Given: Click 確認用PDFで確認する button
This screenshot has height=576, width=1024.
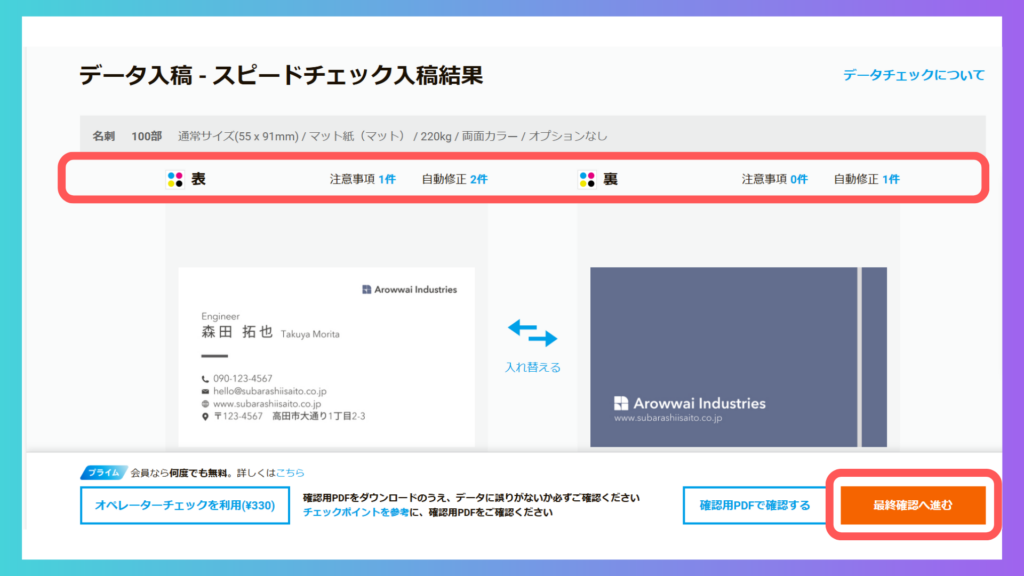Looking at the screenshot, I should point(754,505).
